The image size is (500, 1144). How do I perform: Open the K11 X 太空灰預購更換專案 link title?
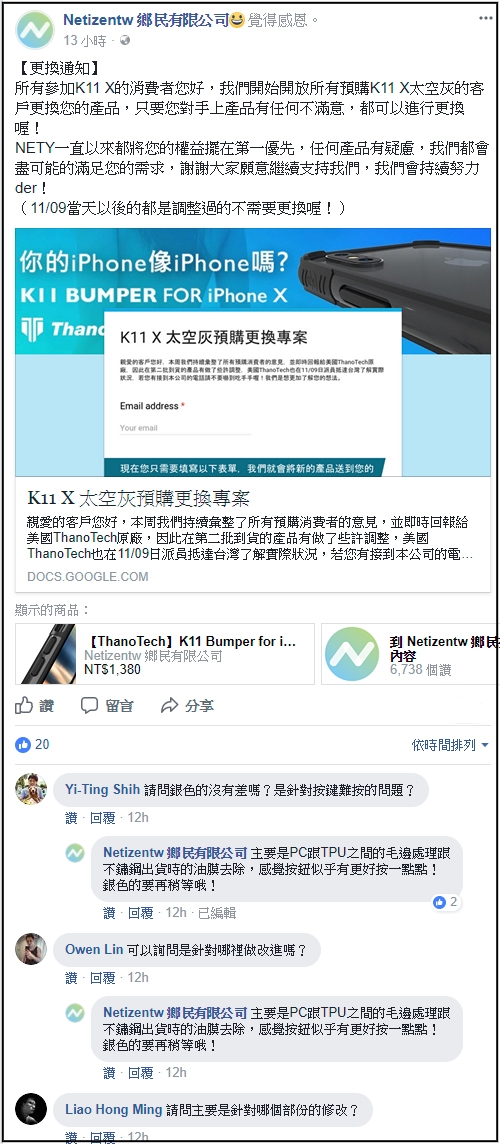pyautogui.click(x=139, y=498)
